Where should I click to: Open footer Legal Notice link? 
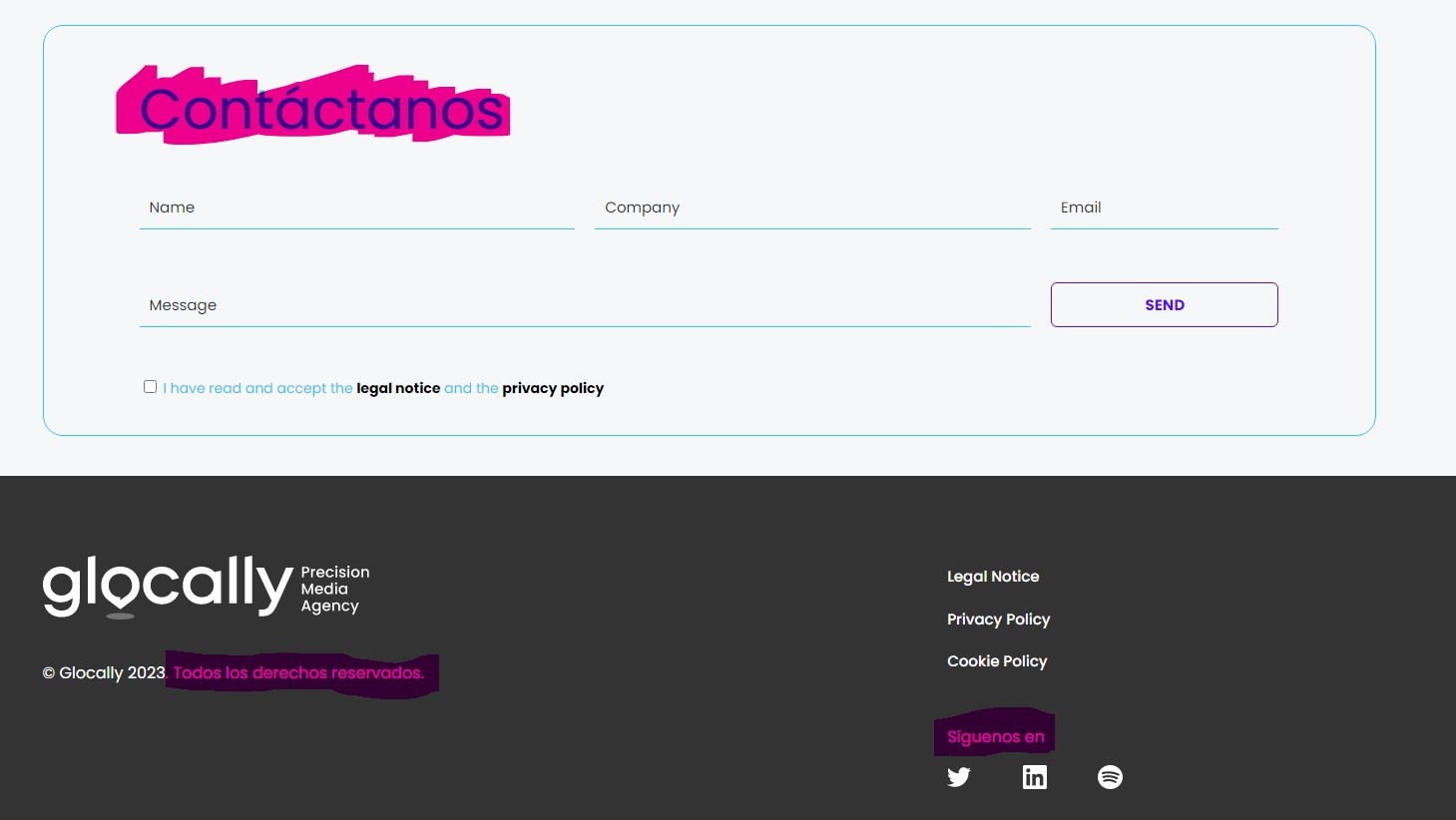tap(993, 577)
